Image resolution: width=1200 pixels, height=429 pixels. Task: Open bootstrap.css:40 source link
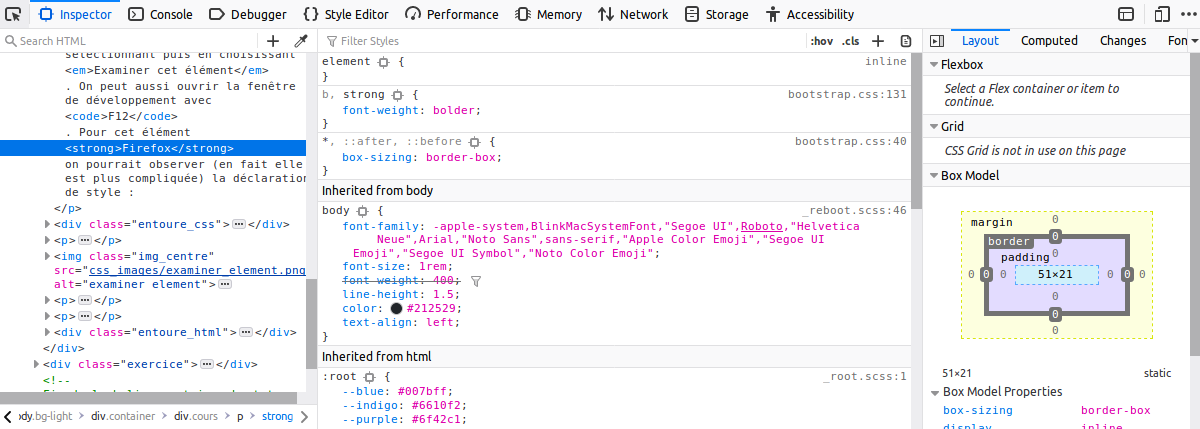click(851, 141)
